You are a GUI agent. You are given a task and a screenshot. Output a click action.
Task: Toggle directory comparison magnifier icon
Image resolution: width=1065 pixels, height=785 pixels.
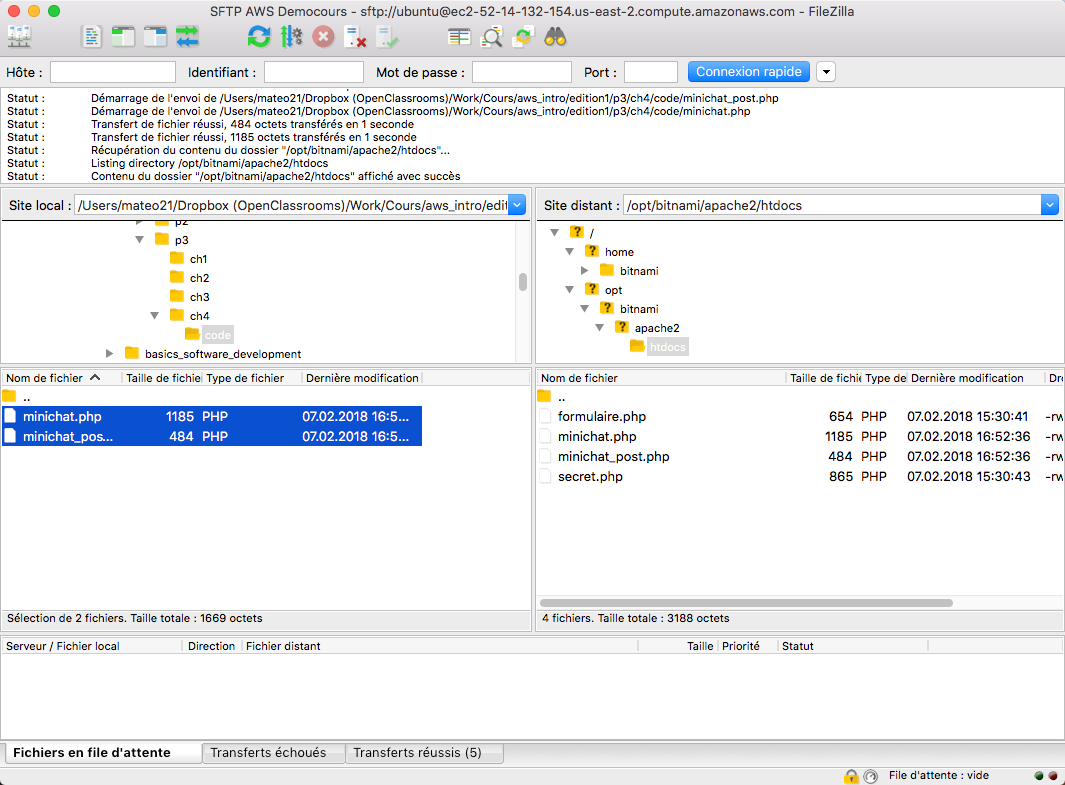point(491,38)
